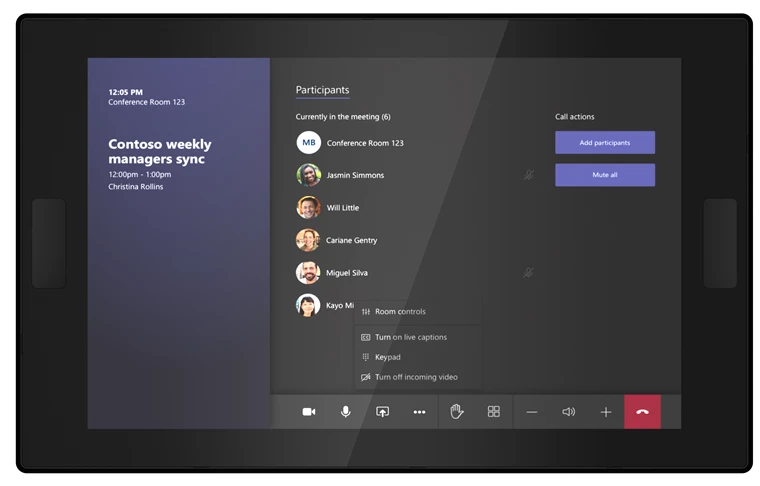This screenshot has height=486, width=760.
Task: Toggle the camera video icon
Action: click(x=309, y=412)
